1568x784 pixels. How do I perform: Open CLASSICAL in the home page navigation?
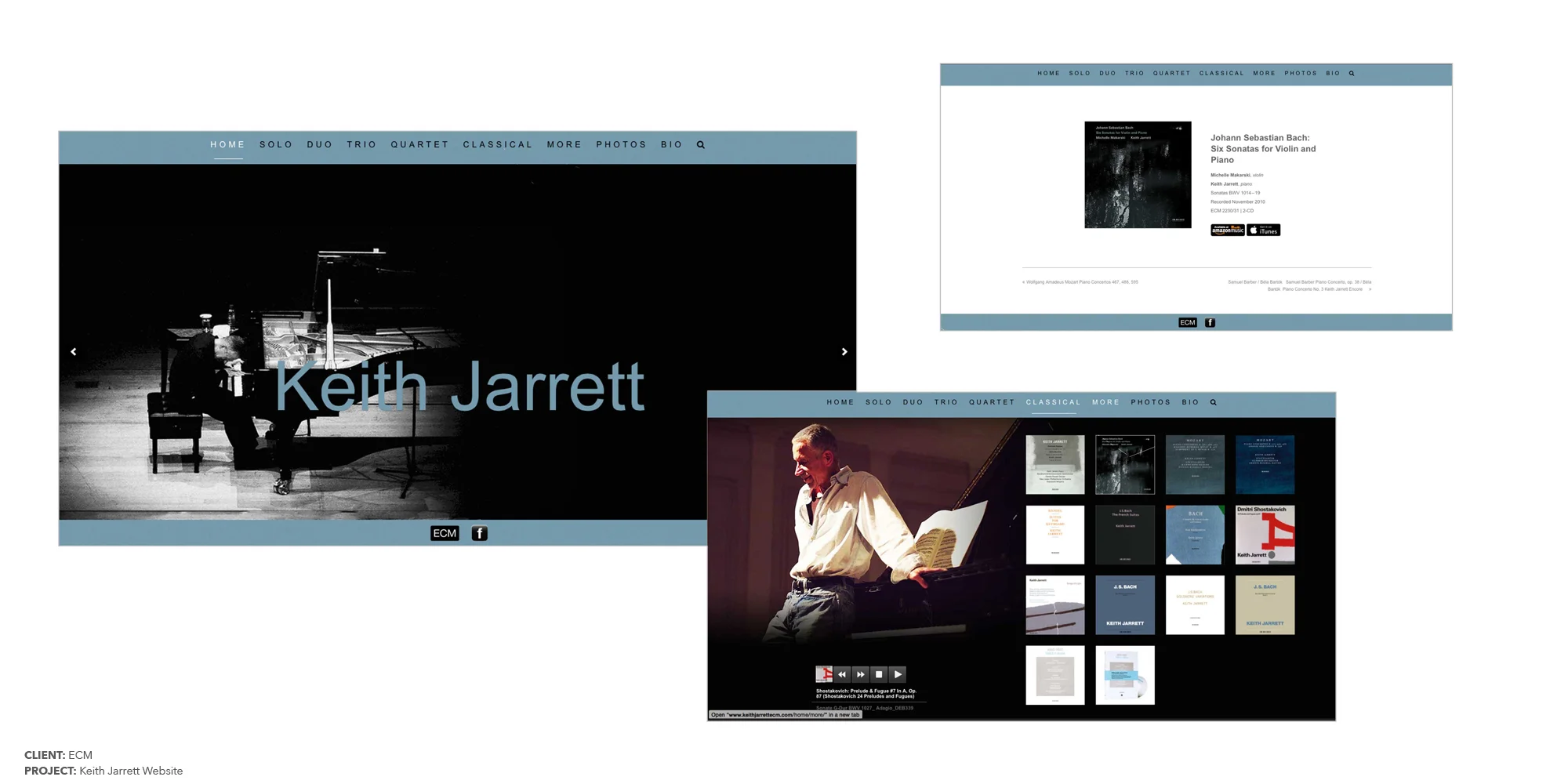498,145
